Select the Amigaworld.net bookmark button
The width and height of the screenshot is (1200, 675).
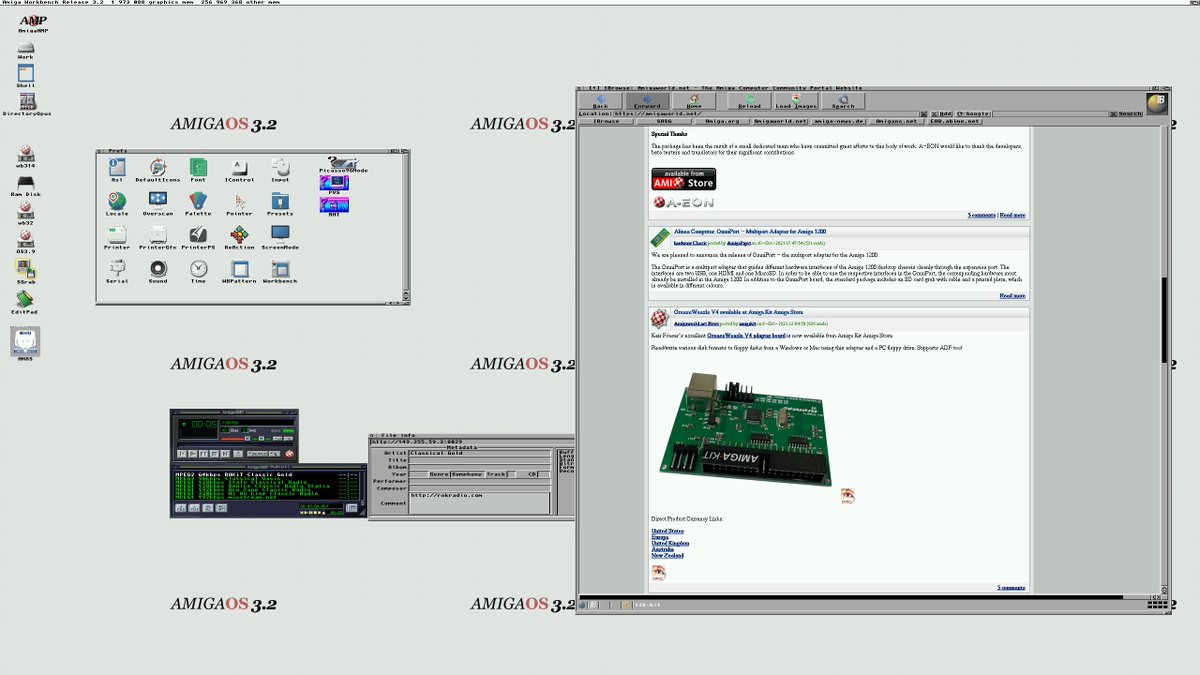point(780,121)
